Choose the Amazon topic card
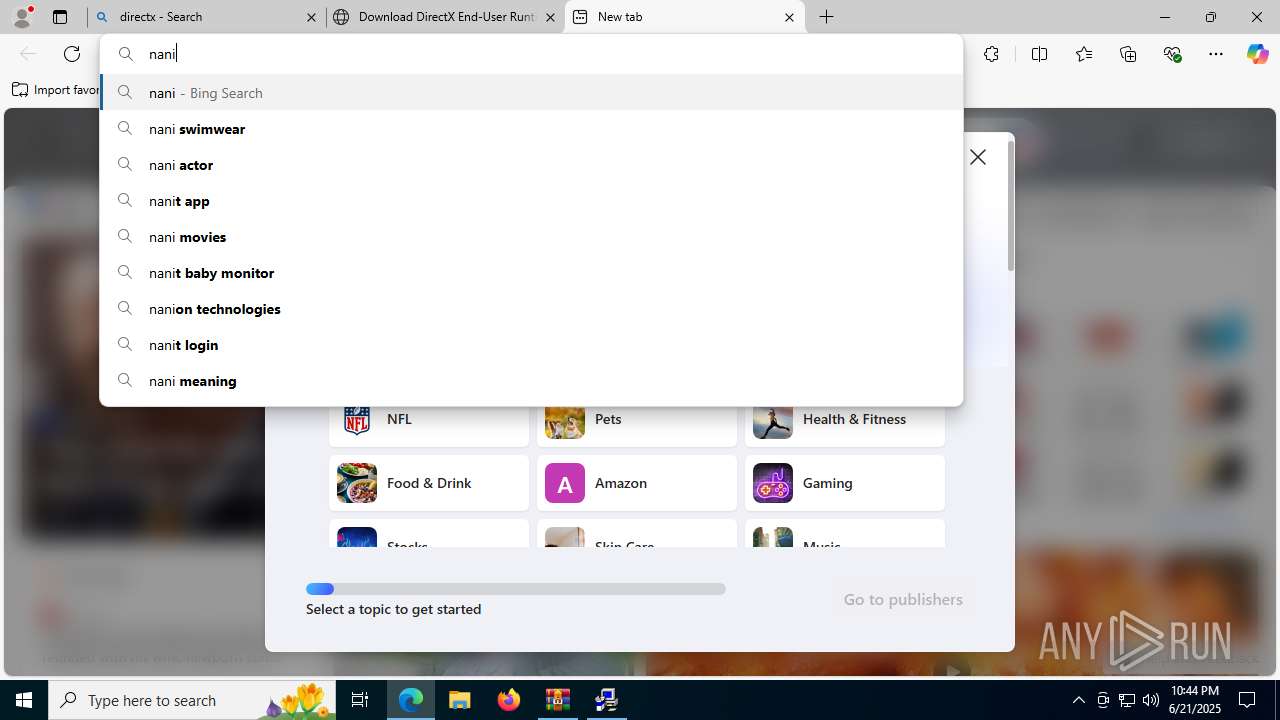This screenshot has height=720, width=1280. click(x=637, y=483)
